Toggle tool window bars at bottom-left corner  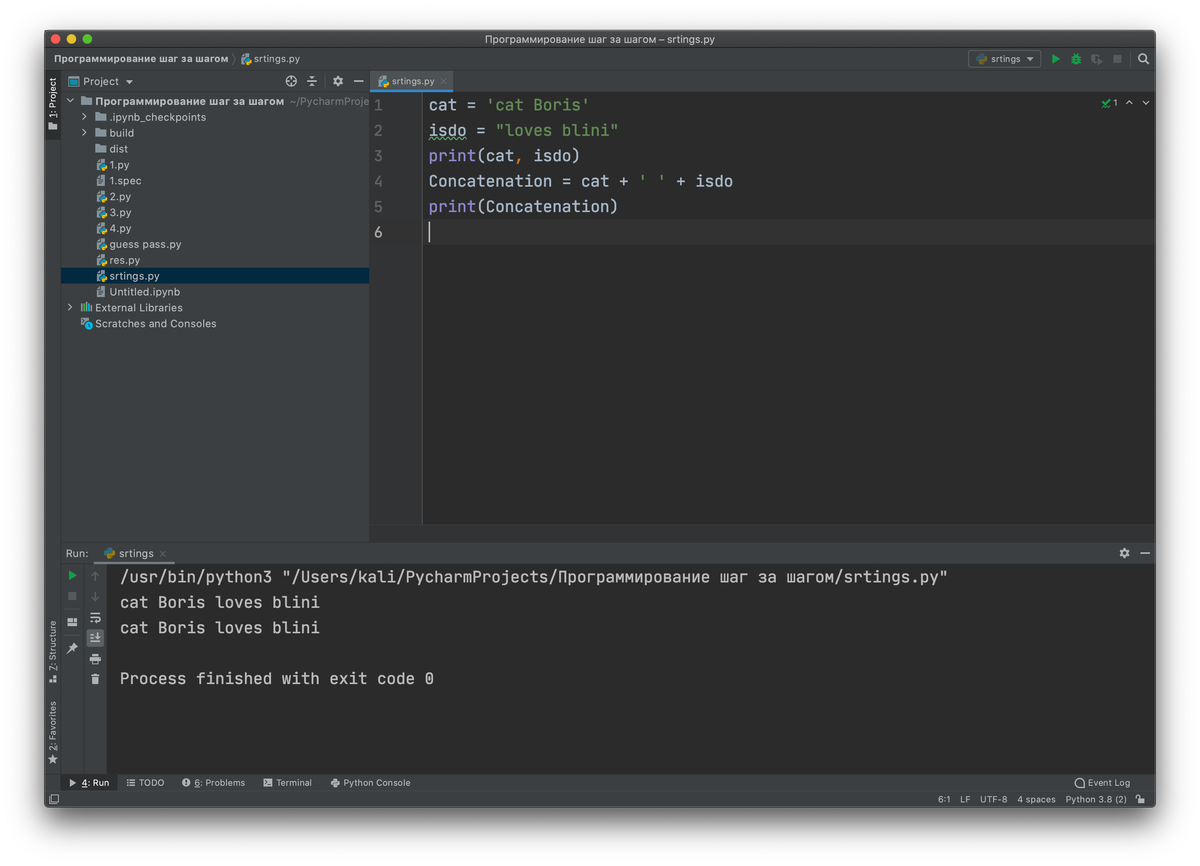(54, 800)
